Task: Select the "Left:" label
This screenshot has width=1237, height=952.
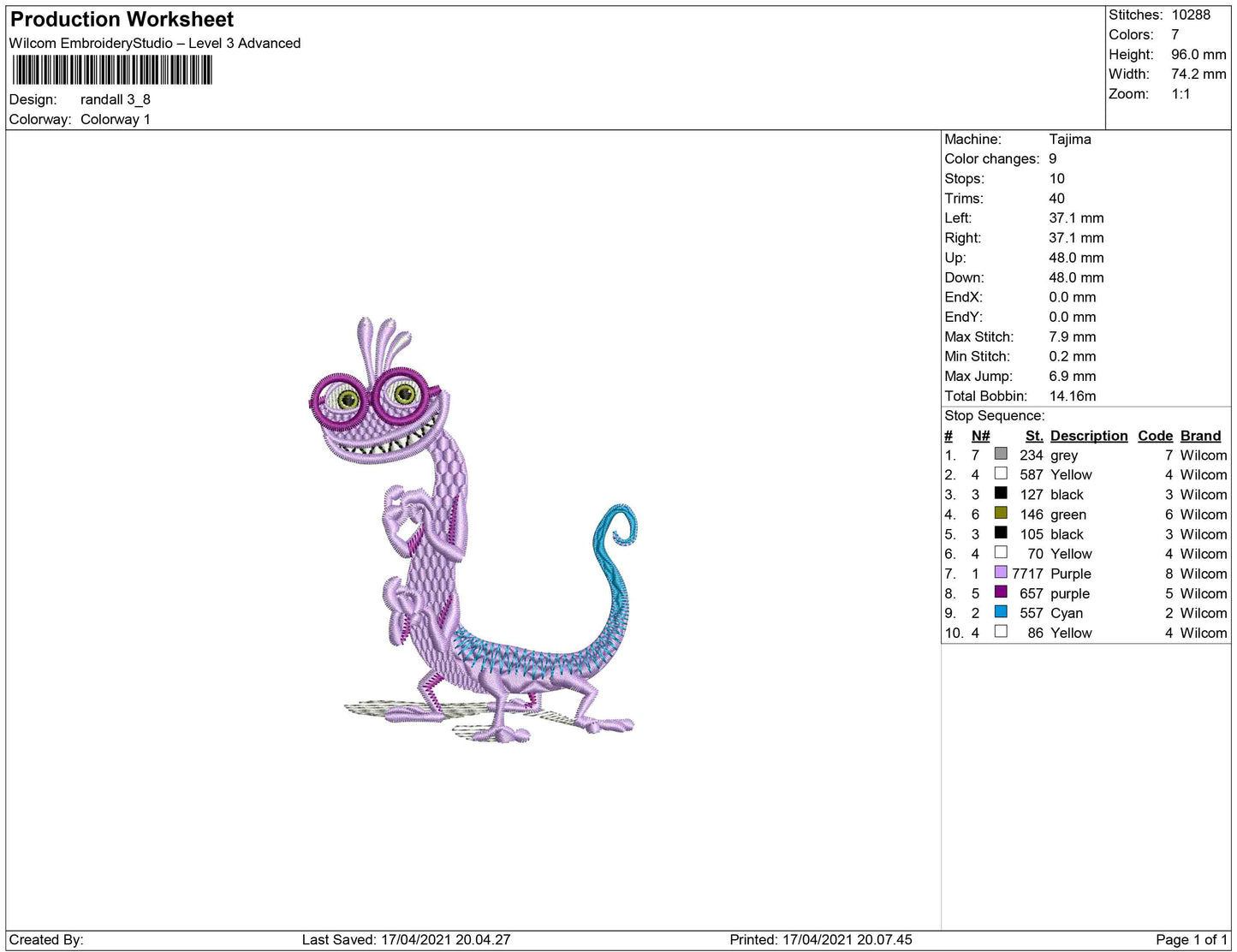Action: 958,217
